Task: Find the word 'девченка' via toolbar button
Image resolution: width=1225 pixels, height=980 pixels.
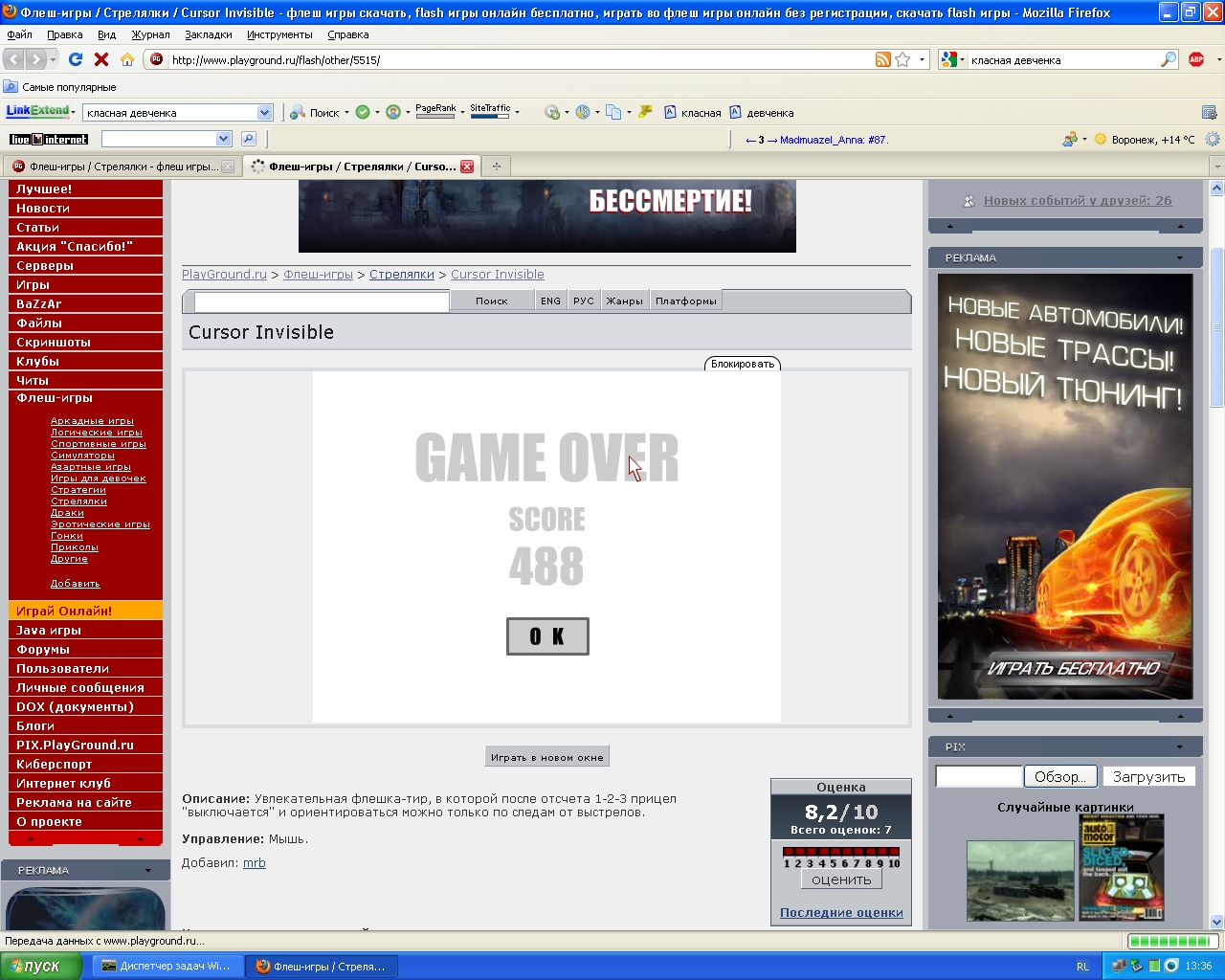Action: 762,112
